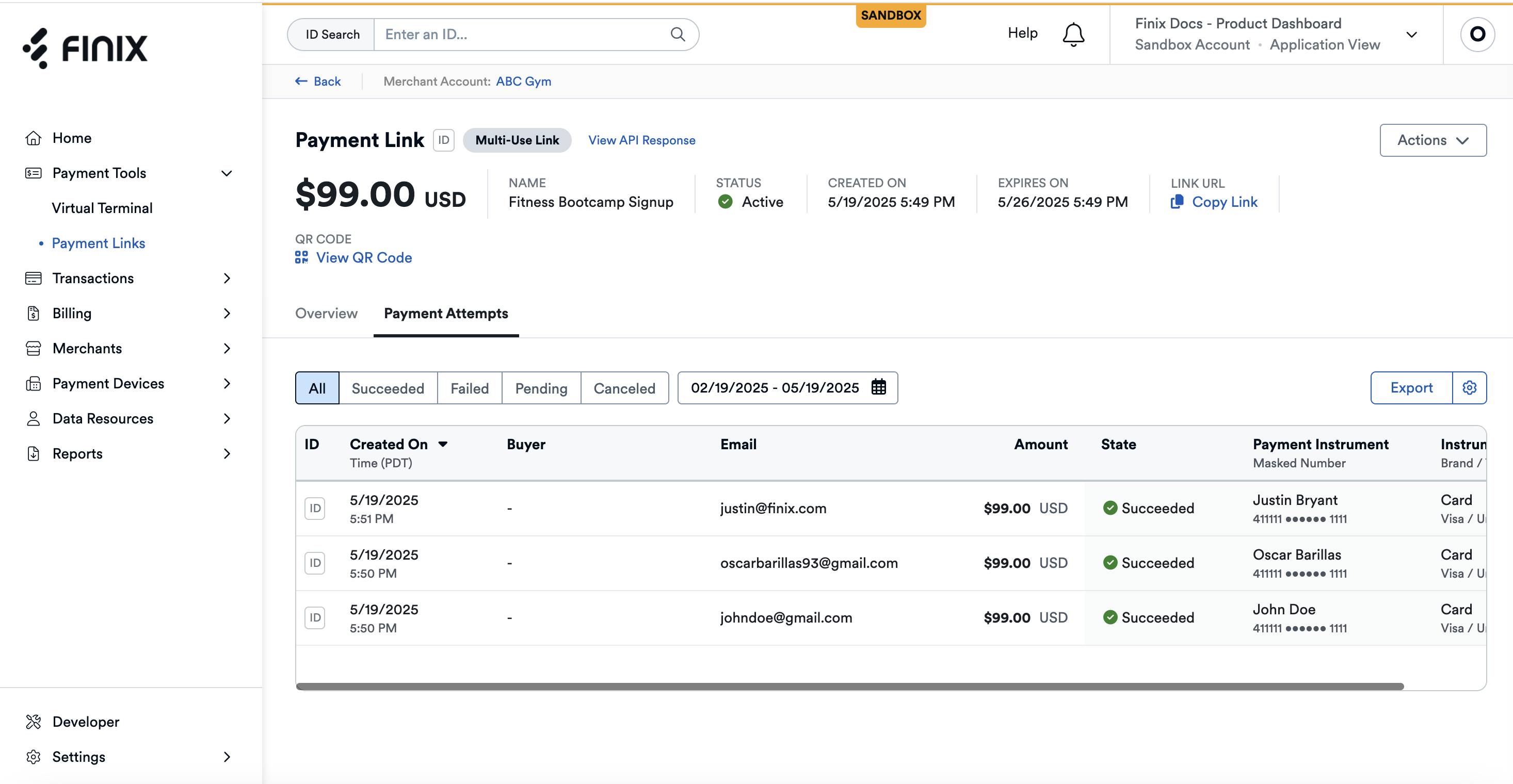Open ABC Gym merchant account link

tap(523, 81)
